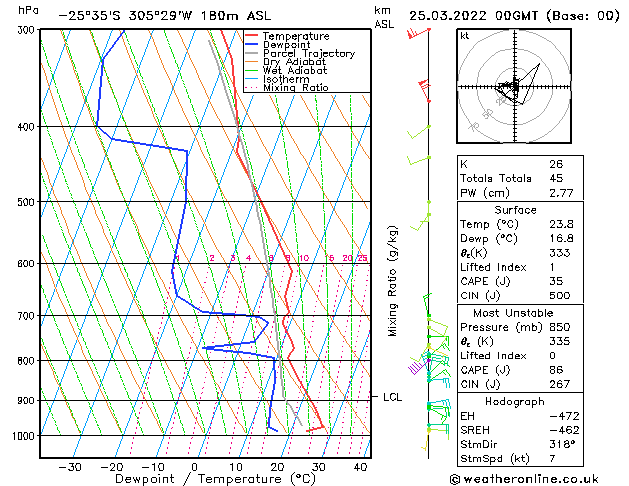Click the Surface Temp value 23.8

tap(561, 224)
